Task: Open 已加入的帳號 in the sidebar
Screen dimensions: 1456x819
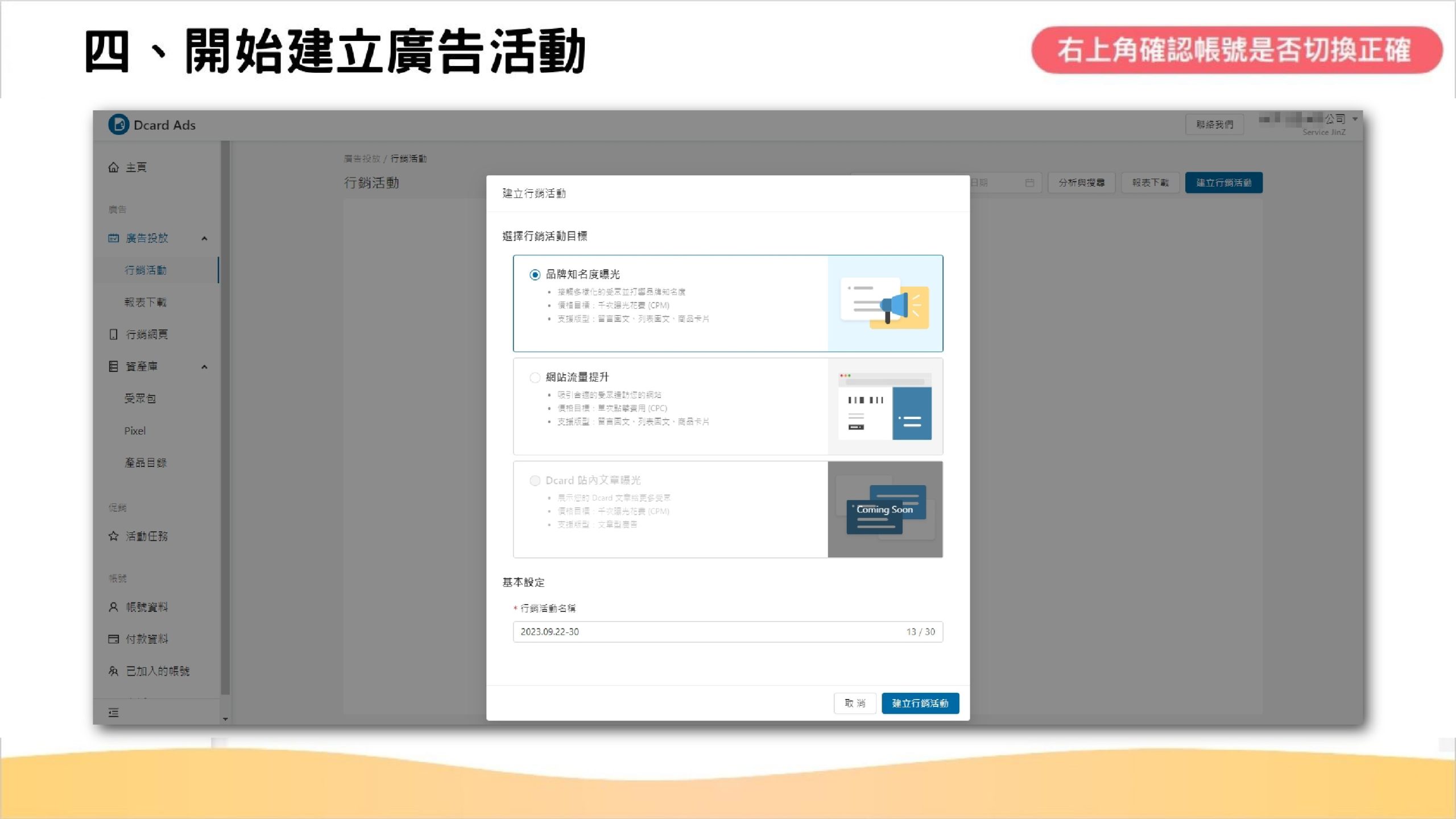Action: click(x=157, y=672)
